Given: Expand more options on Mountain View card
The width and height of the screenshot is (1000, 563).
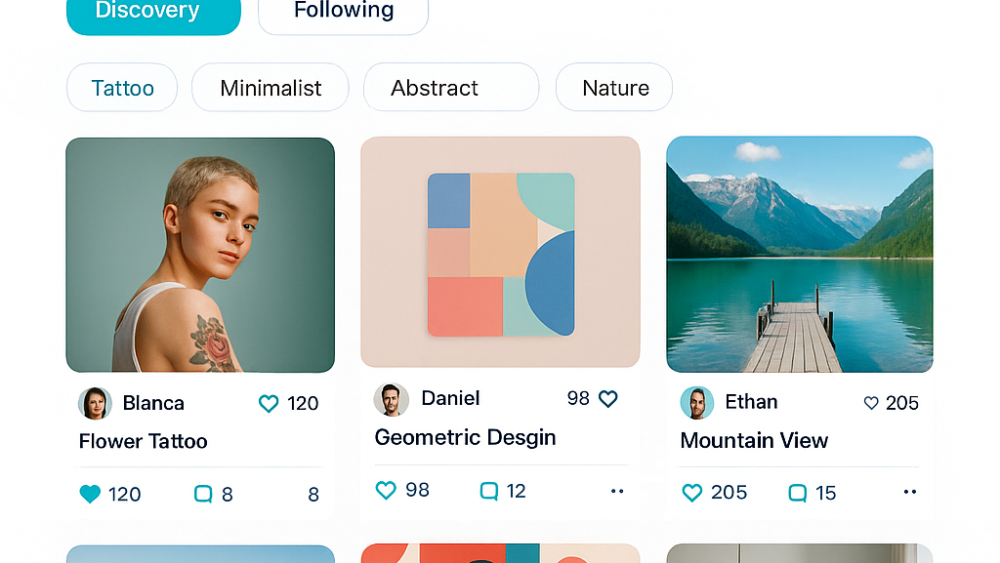Looking at the screenshot, I should point(910,492).
